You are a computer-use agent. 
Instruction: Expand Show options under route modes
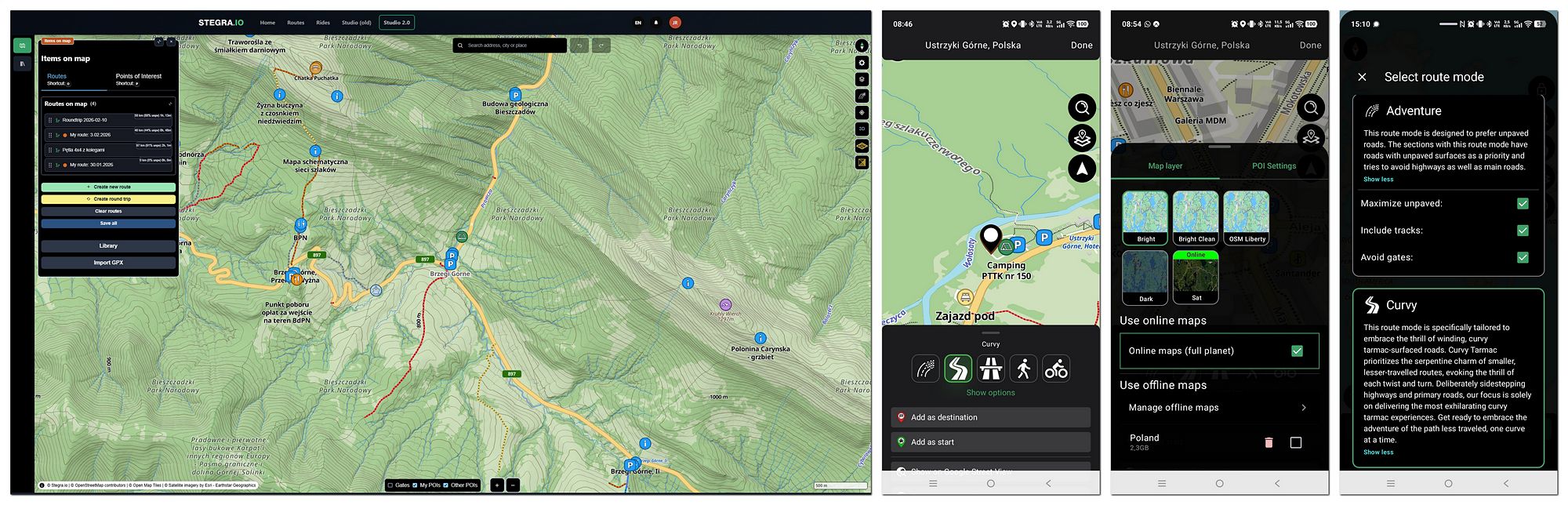(x=990, y=393)
